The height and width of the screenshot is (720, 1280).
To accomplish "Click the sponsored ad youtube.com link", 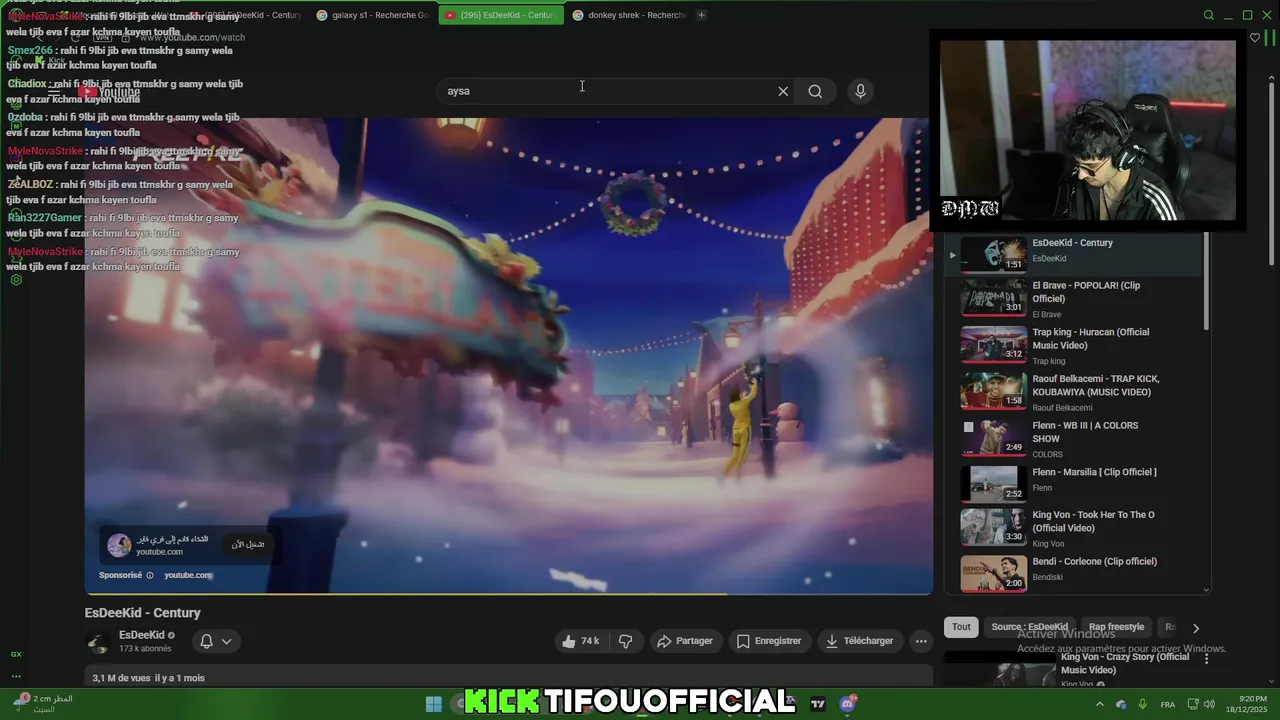I will 188,575.
